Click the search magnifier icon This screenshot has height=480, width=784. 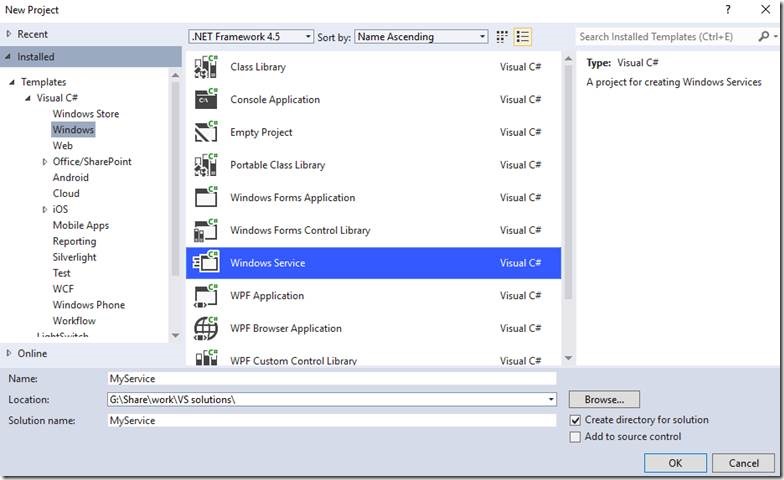[763, 36]
